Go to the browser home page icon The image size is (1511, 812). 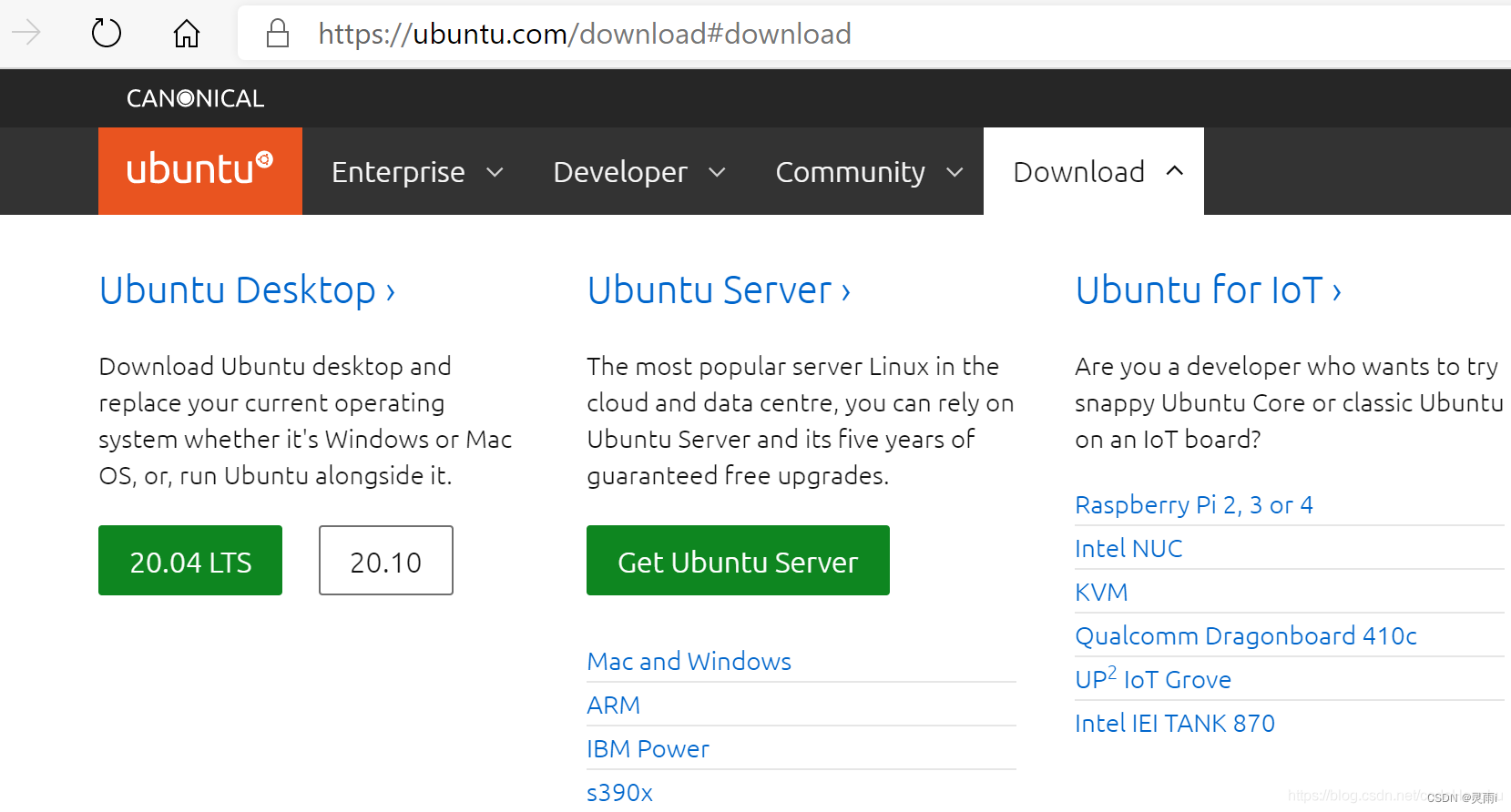point(187,34)
